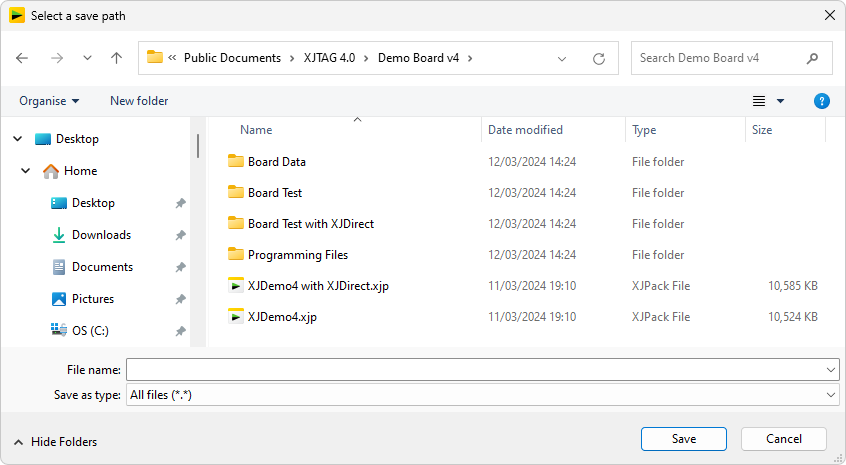Screen dimensions: 846x465
Task: Click the Back navigation arrow
Action: coord(22,58)
